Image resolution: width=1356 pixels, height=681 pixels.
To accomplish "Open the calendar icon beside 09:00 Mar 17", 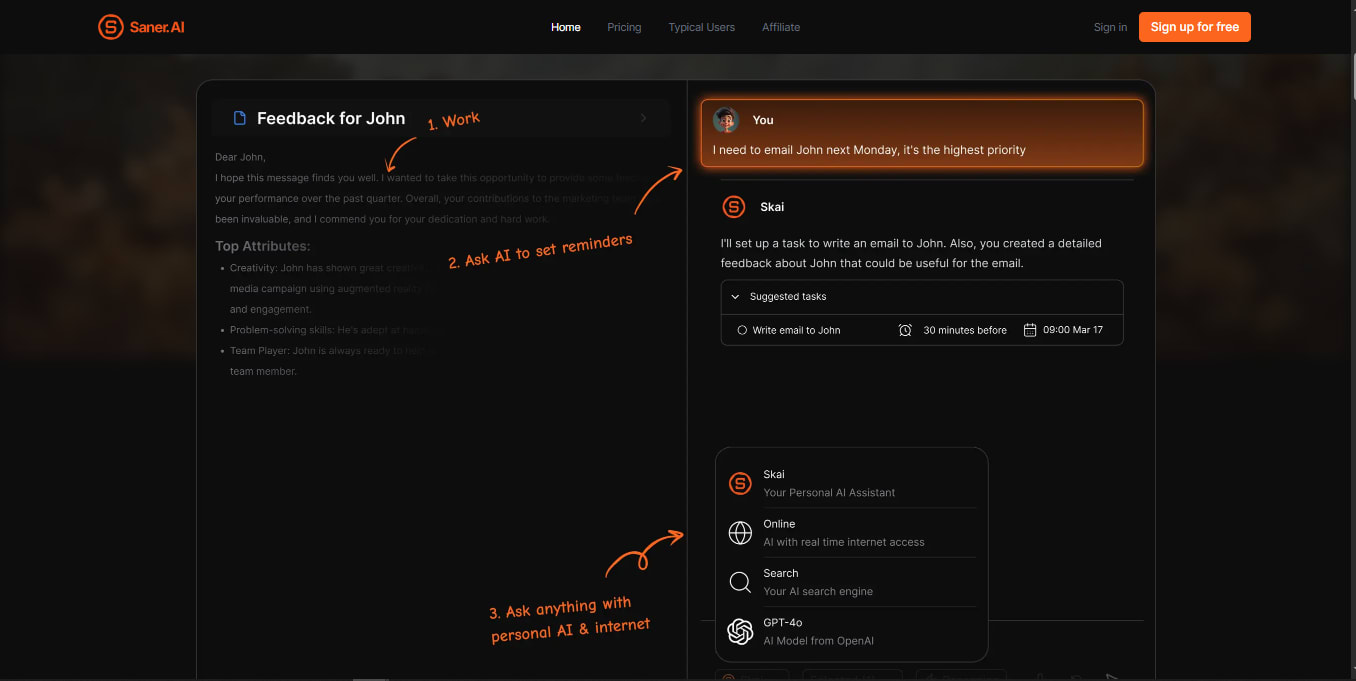I will (x=1031, y=330).
